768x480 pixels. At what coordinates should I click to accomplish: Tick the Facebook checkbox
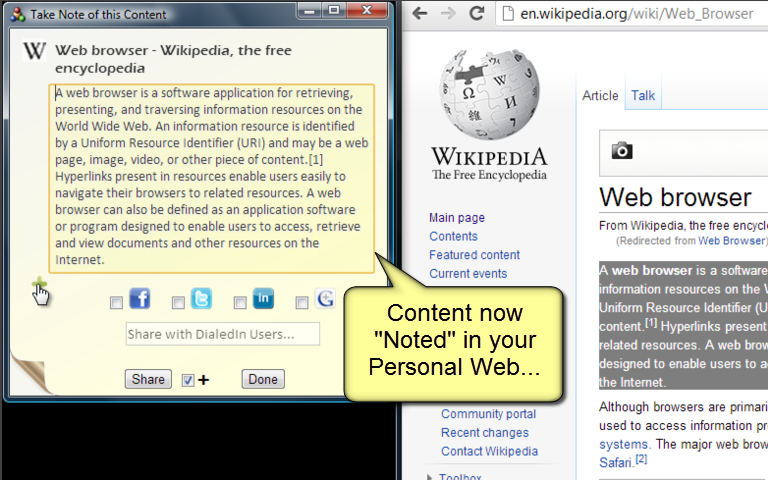click(116, 303)
